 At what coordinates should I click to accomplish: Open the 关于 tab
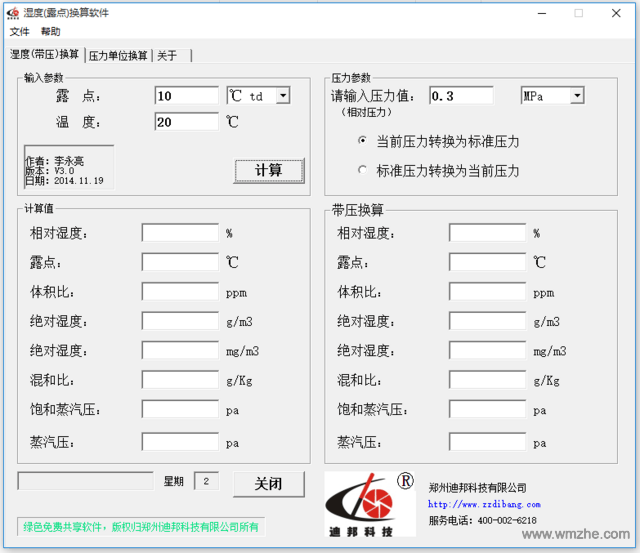coord(172,56)
